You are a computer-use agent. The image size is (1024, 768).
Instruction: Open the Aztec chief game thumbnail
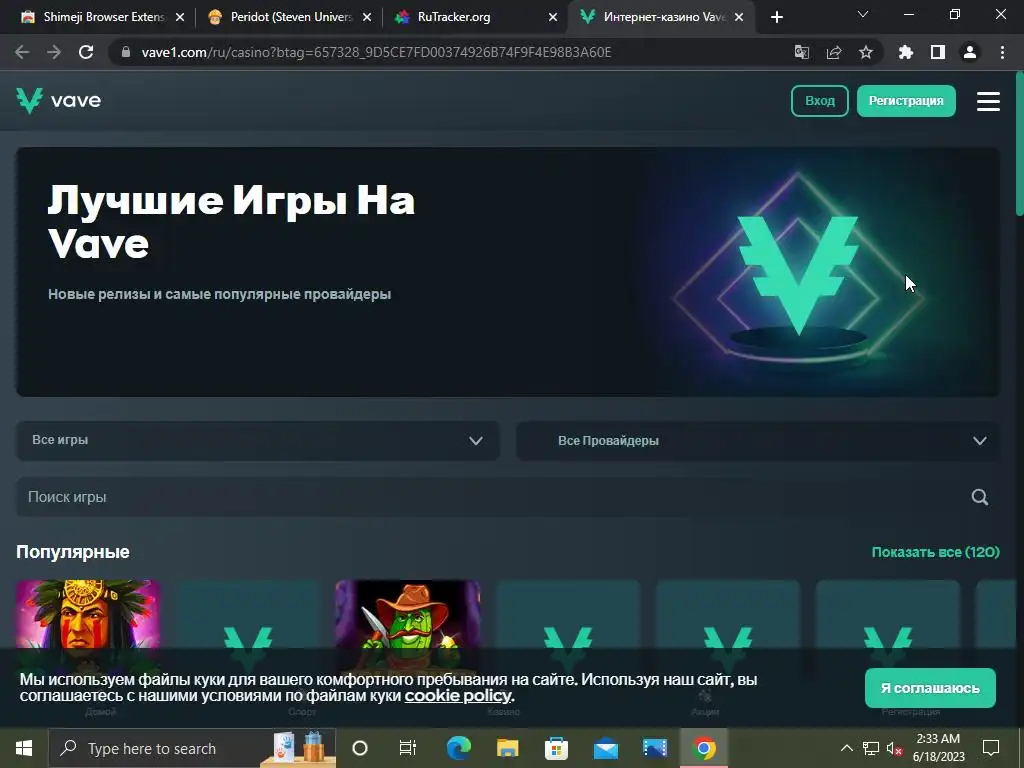pyautogui.click(x=88, y=617)
